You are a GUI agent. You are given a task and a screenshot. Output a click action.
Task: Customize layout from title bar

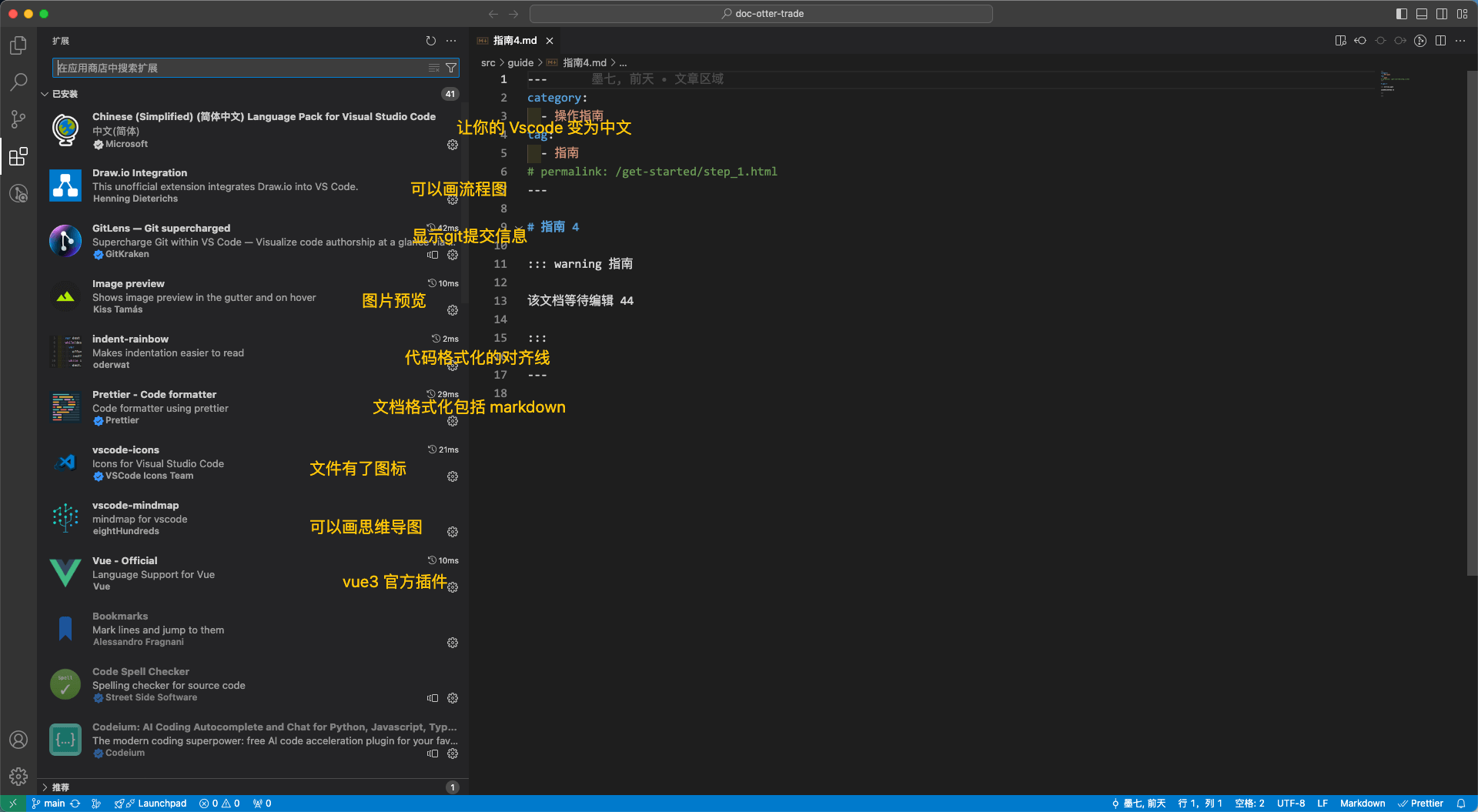(x=1462, y=14)
